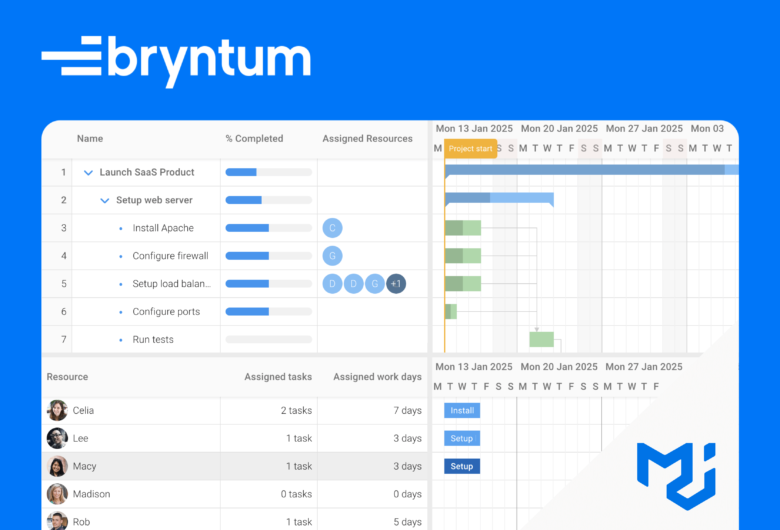Click the Setup web server Gantt bar

pyautogui.click(x=499, y=198)
